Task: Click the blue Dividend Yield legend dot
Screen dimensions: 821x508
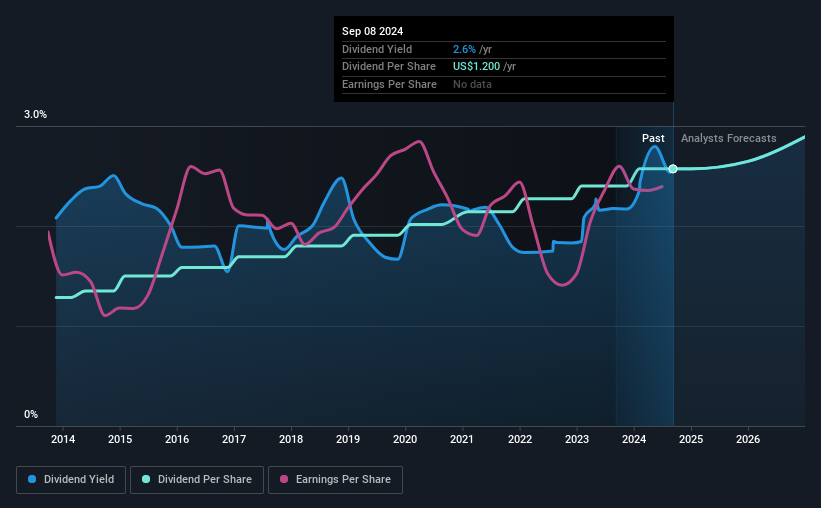Action: click(32, 479)
